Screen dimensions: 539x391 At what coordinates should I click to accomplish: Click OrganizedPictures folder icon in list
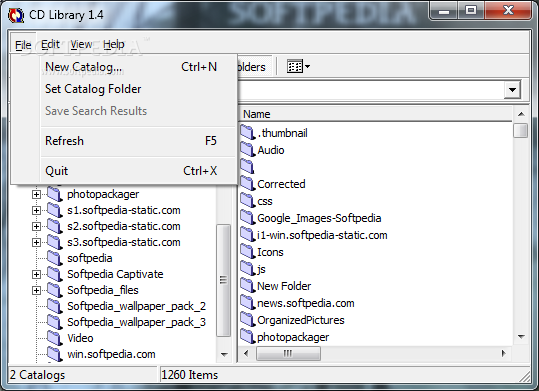tap(248, 320)
